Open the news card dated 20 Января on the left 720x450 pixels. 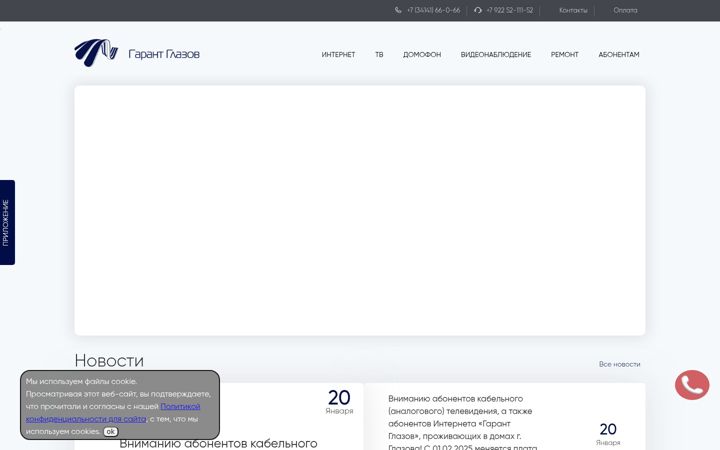(219, 416)
